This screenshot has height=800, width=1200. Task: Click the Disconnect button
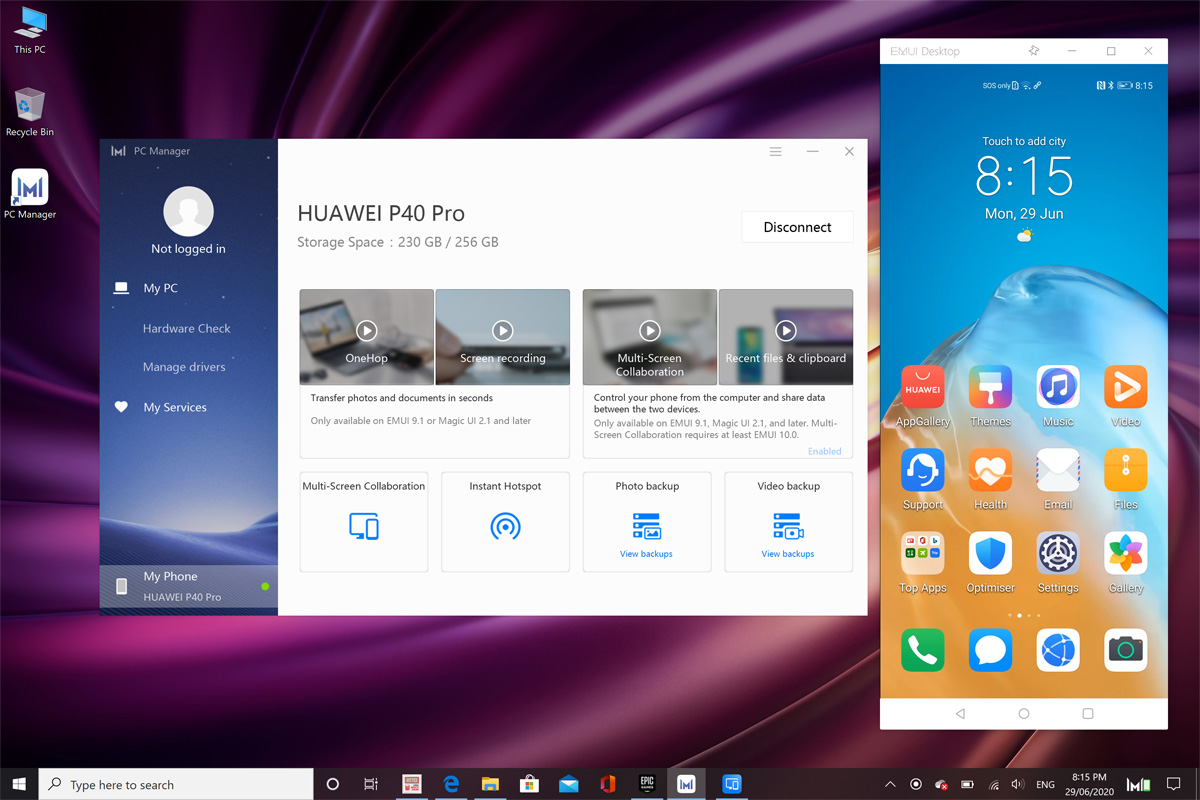pyautogui.click(x=797, y=227)
